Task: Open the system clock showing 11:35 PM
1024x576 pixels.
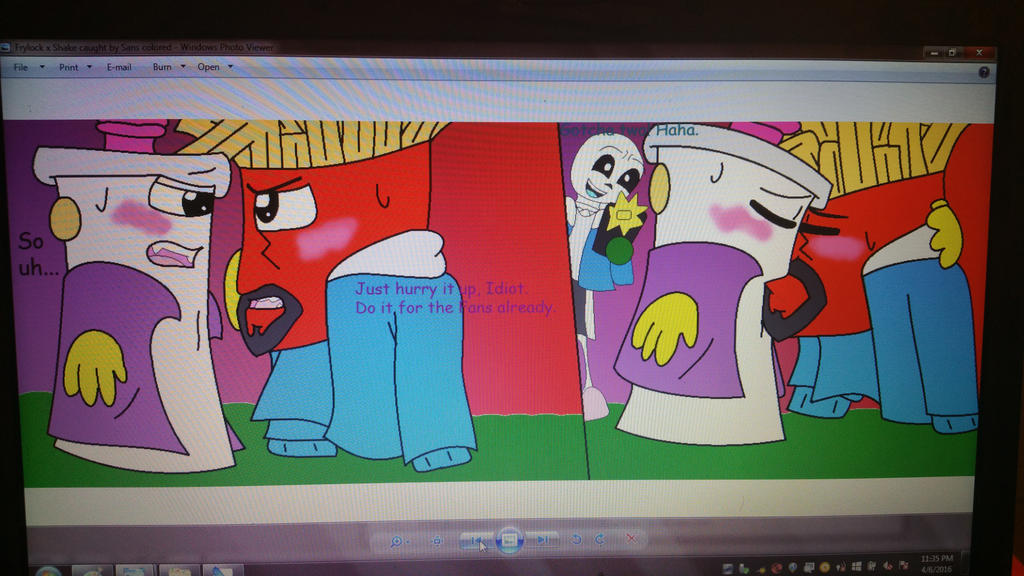Action: [x=939, y=562]
